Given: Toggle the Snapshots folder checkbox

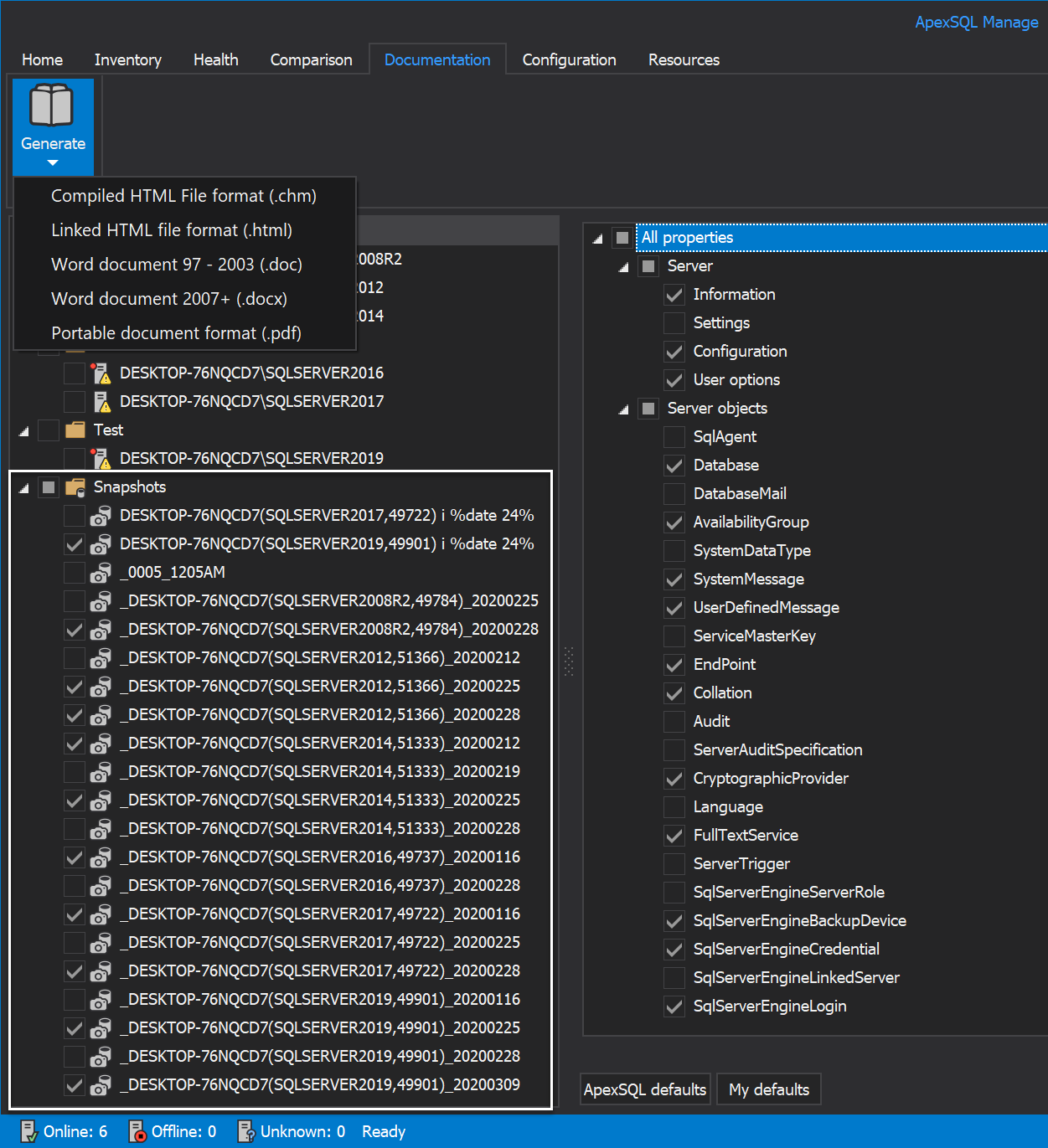Looking at the screenshot, I should (x=49, y=486).
